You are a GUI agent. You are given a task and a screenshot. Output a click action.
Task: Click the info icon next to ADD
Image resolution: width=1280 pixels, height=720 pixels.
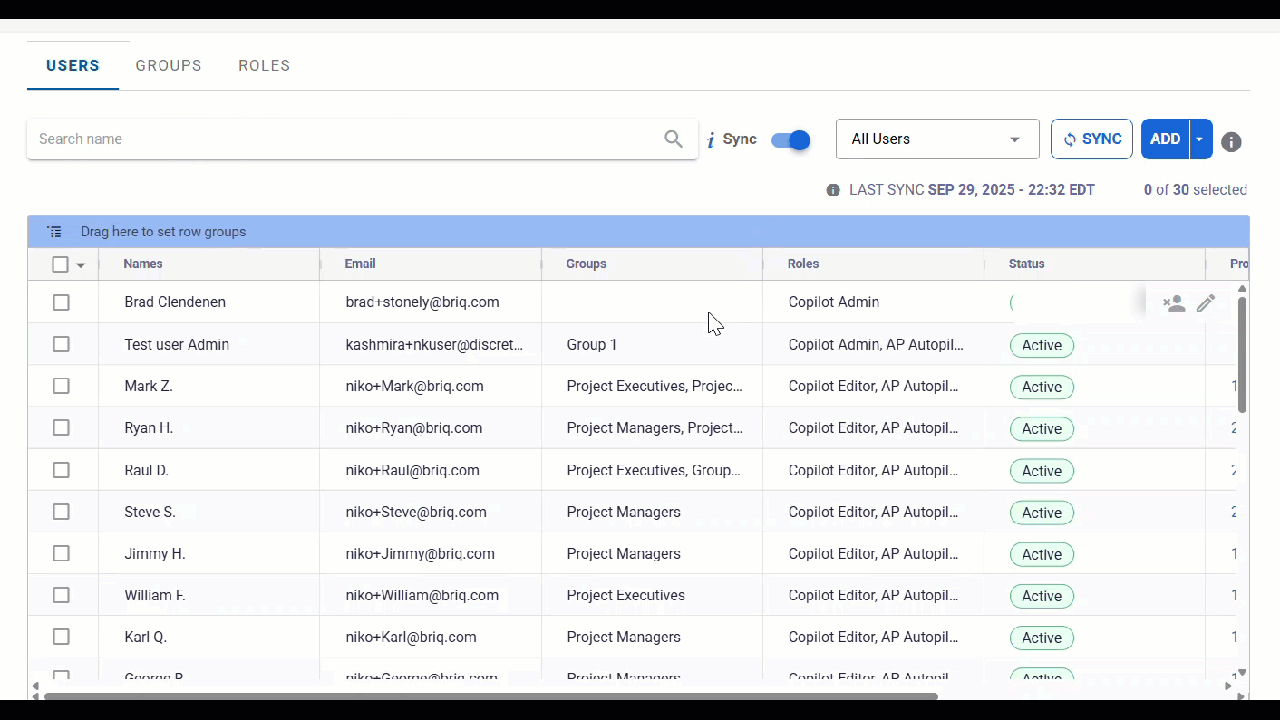(x=1232, y=142)
